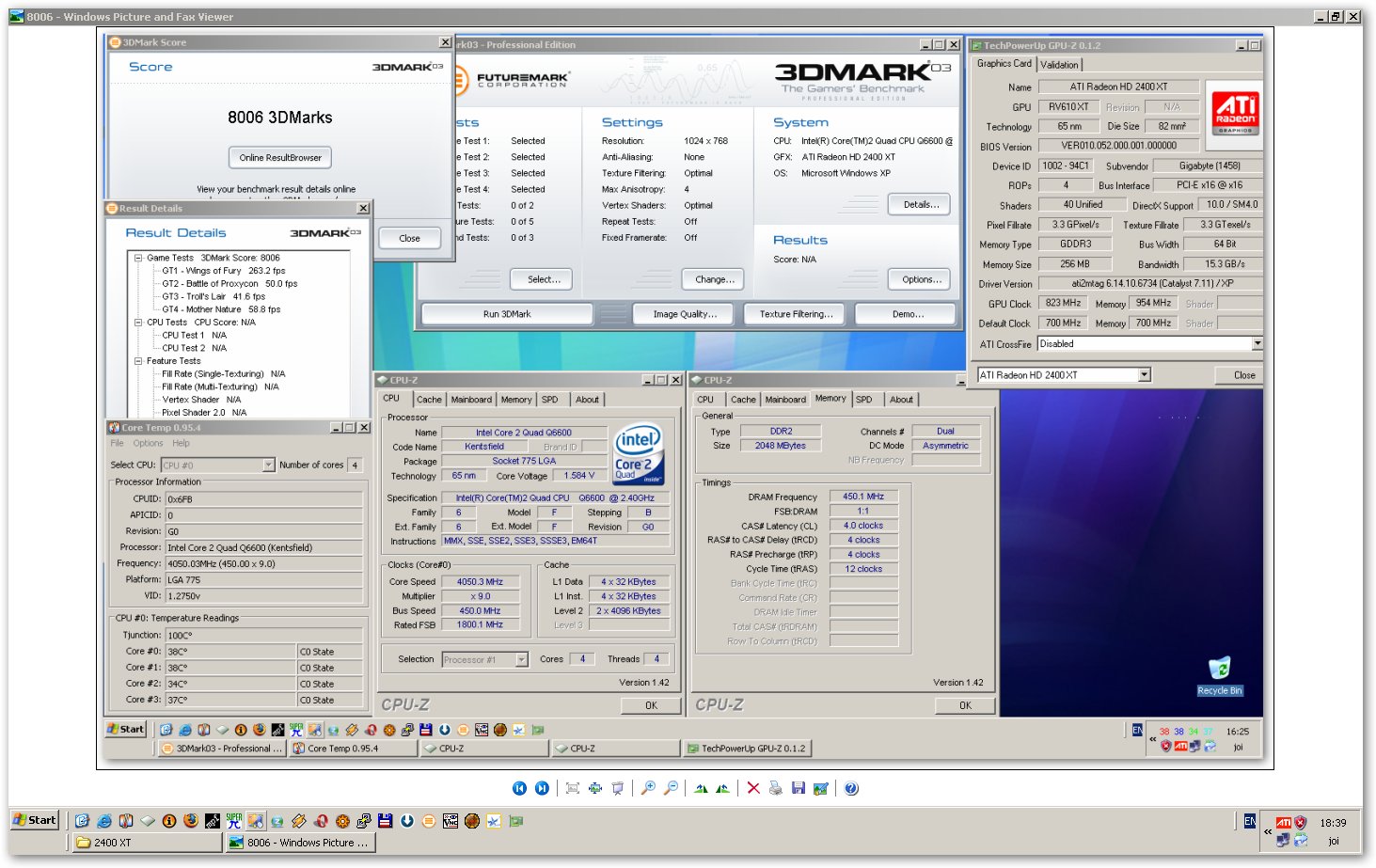This screenshot has height=868, width=1376.
Task: Open Texture Filtering... in 3DMark03
Action: click(x=796, y=314)
